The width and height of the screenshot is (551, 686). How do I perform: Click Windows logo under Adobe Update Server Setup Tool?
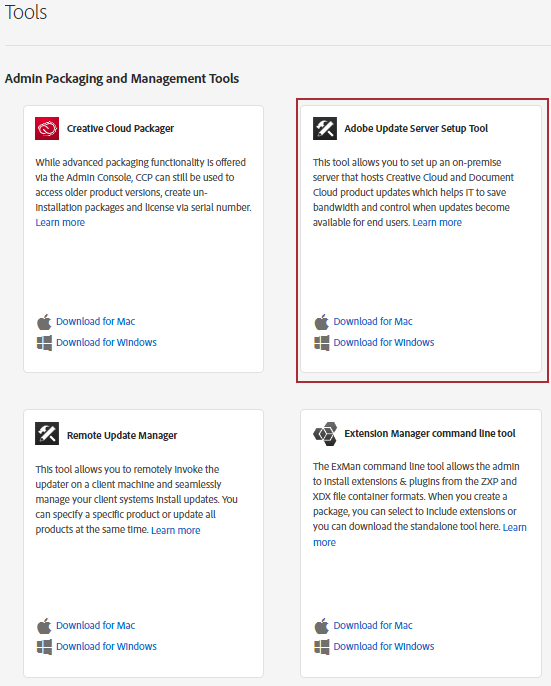tap(322, 343)
